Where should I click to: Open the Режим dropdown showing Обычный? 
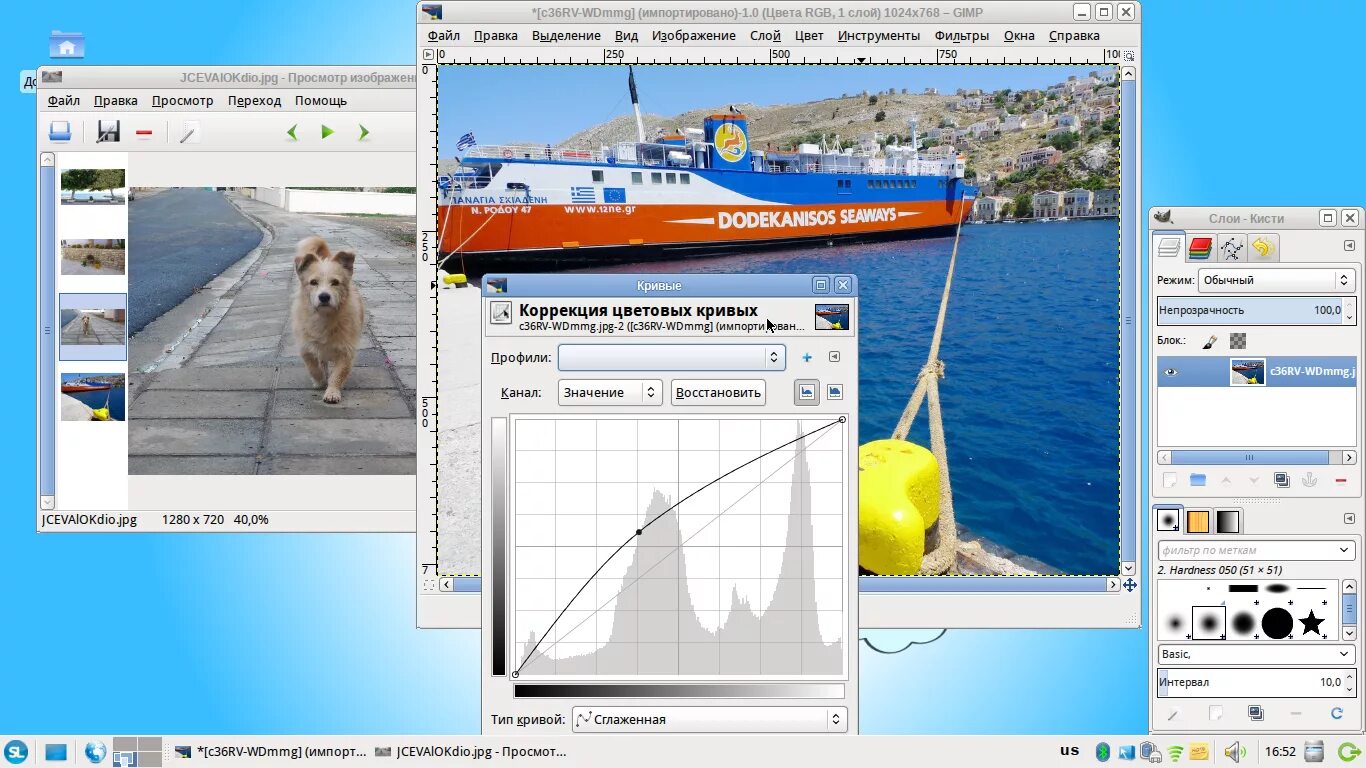(1276, 280)
